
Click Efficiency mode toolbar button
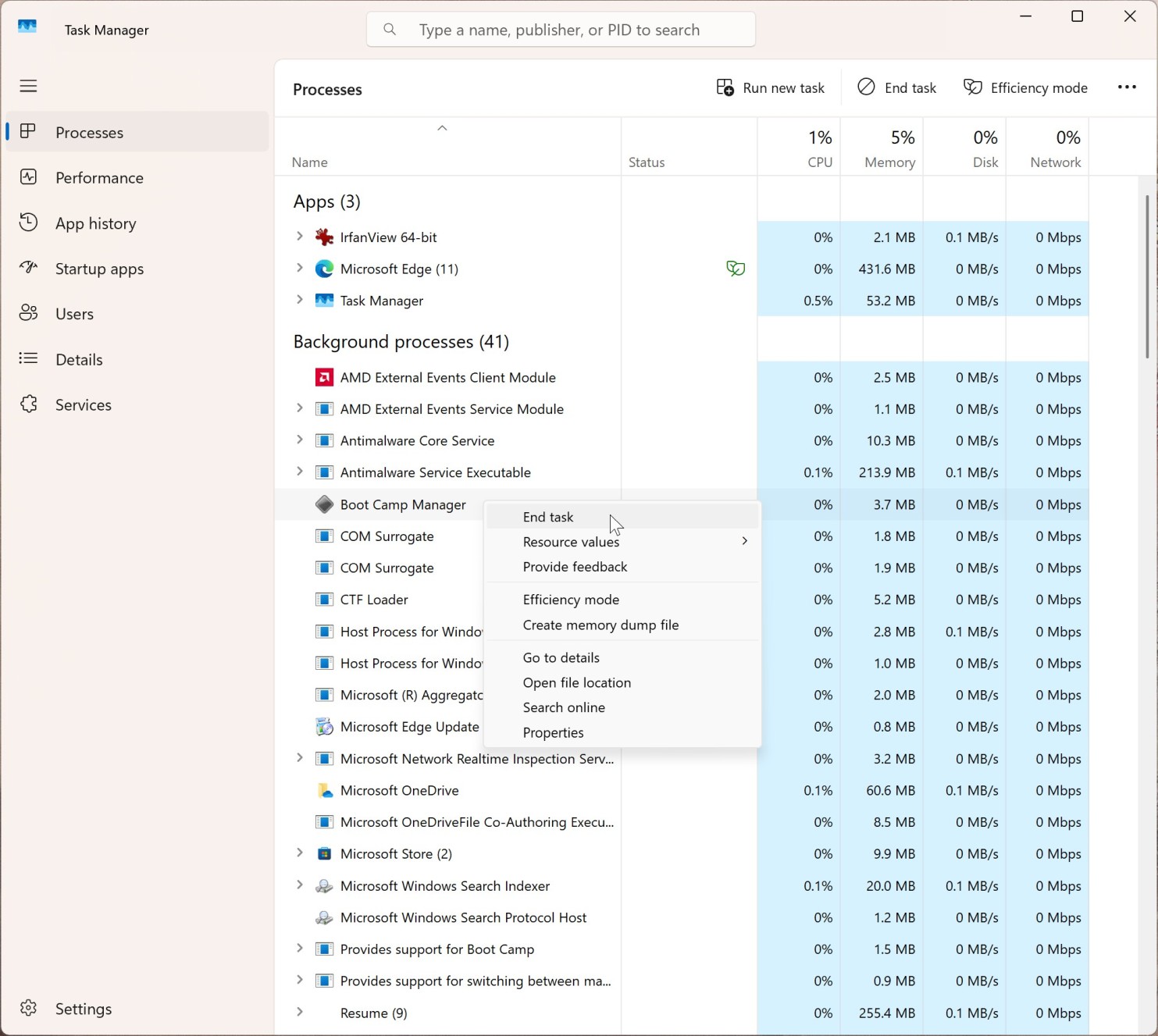pos(1026,87)
